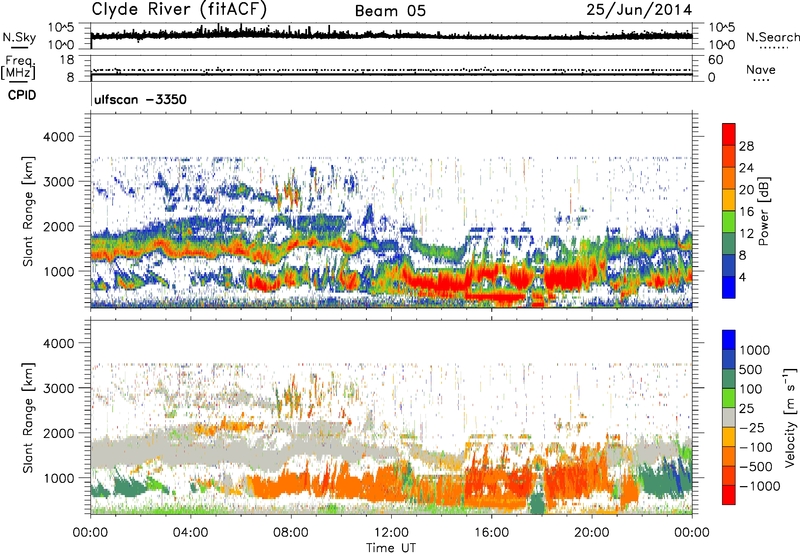The width and height of the screenshot is (800, 554).
Task: Click the 'Freq. [MHz]' label
Action: pos(18,67)
